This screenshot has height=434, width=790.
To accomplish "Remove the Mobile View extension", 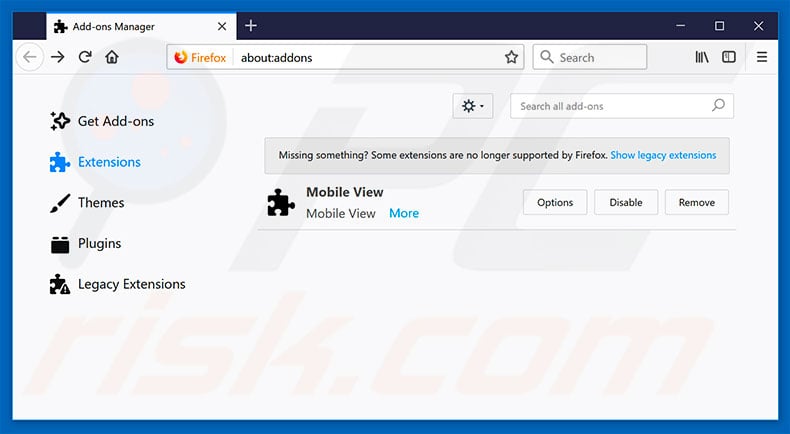I will coord(697,202).
